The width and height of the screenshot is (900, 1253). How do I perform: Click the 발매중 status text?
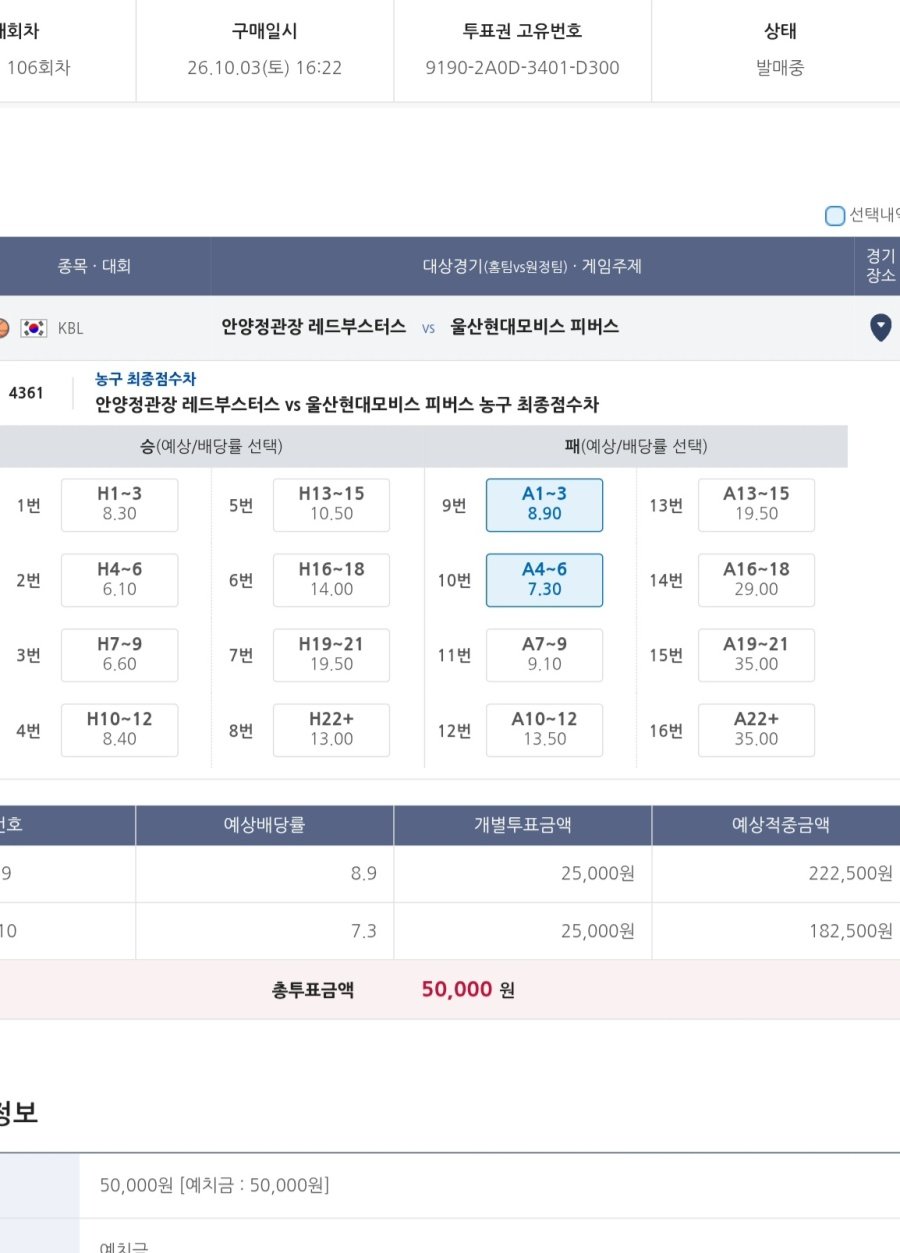click(780, 68)
